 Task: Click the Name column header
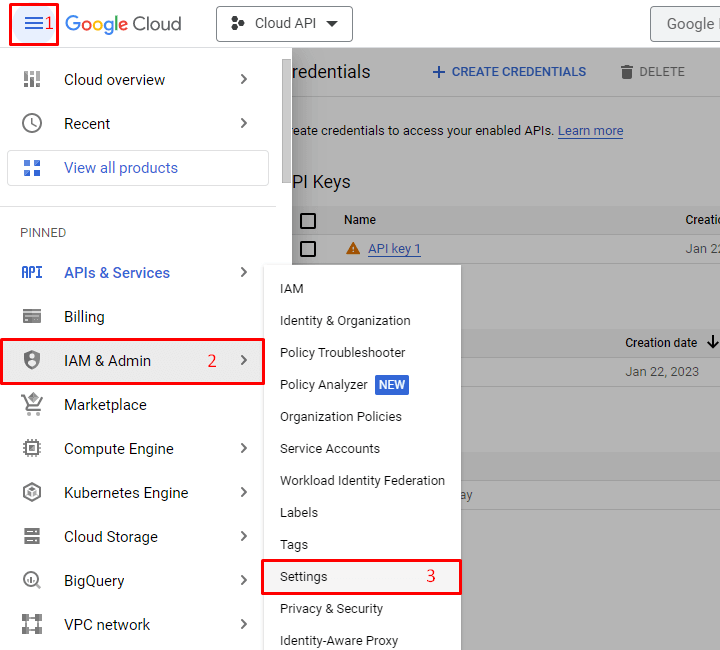tap(360, 220)
